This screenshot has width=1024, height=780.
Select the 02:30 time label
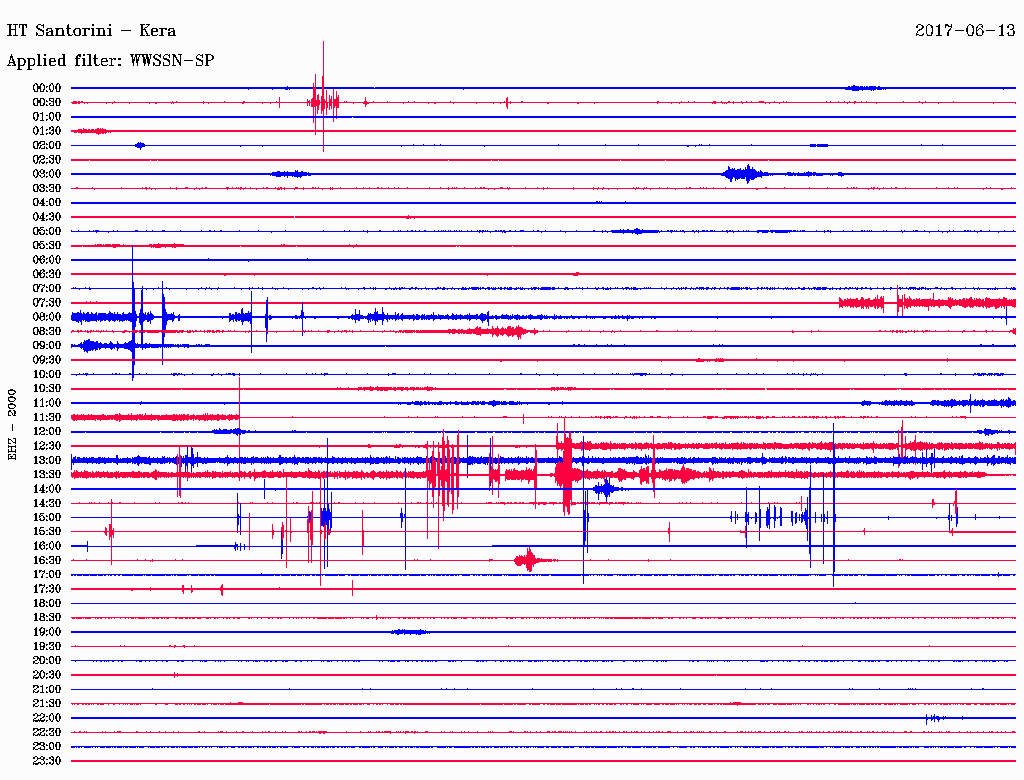(x=47, y=160)
